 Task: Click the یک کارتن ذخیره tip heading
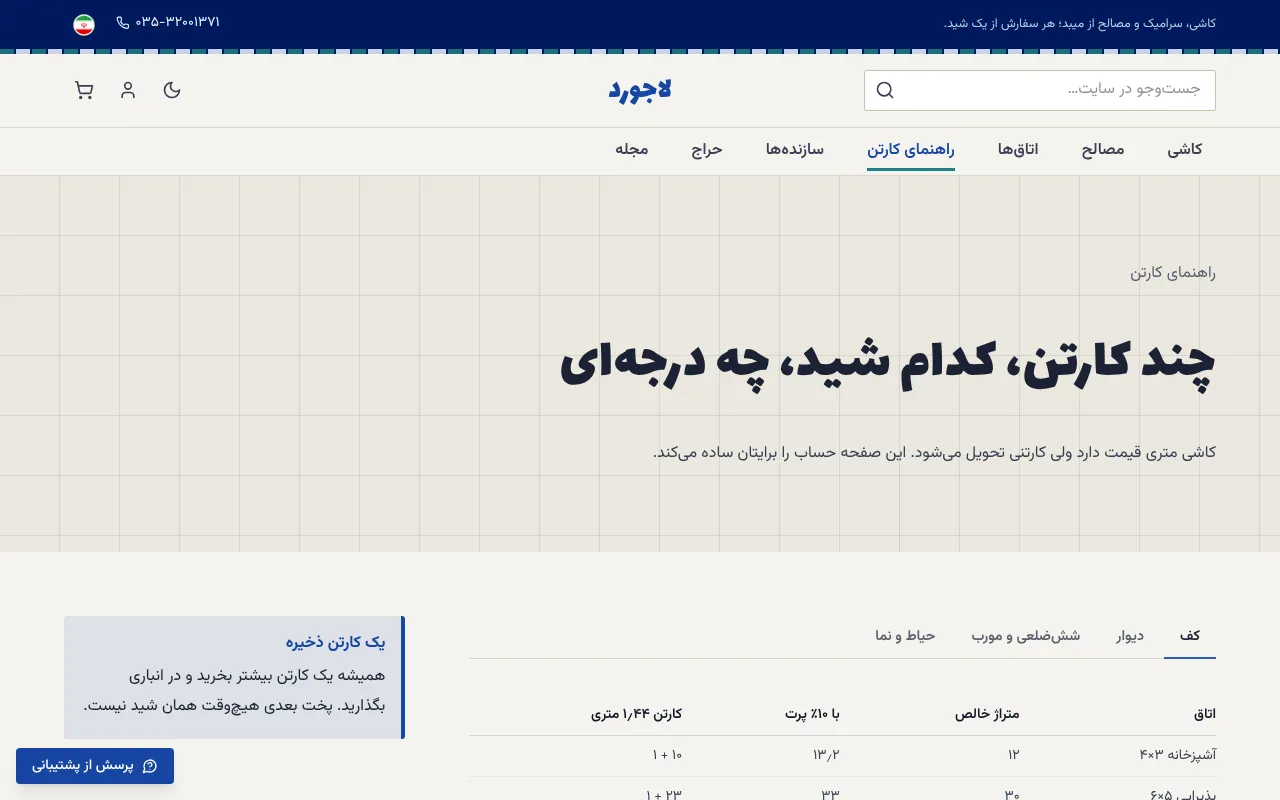pyautogui.click(x=335, y=643)
